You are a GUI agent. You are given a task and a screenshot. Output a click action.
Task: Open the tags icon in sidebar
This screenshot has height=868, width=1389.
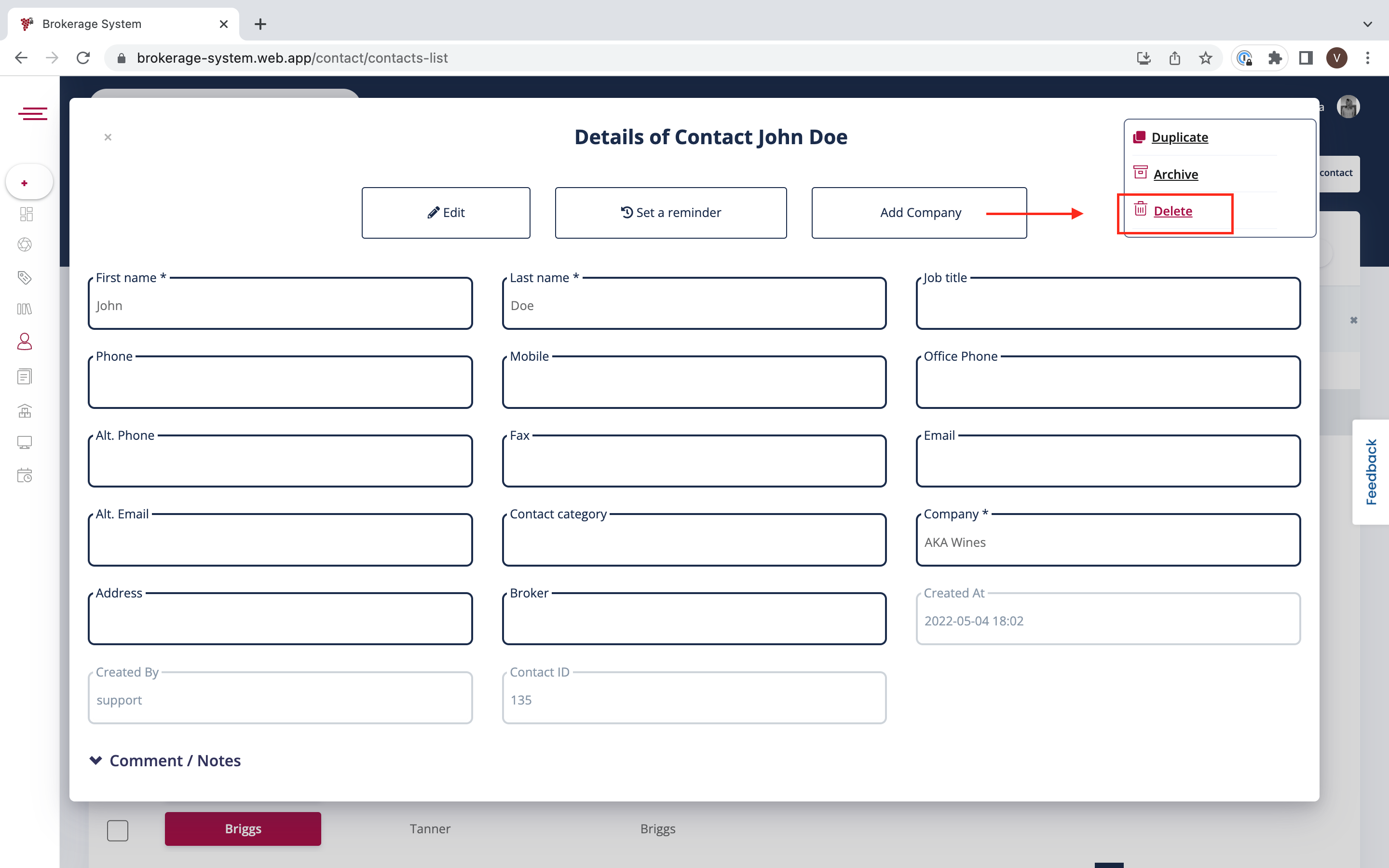pos(25,278)
